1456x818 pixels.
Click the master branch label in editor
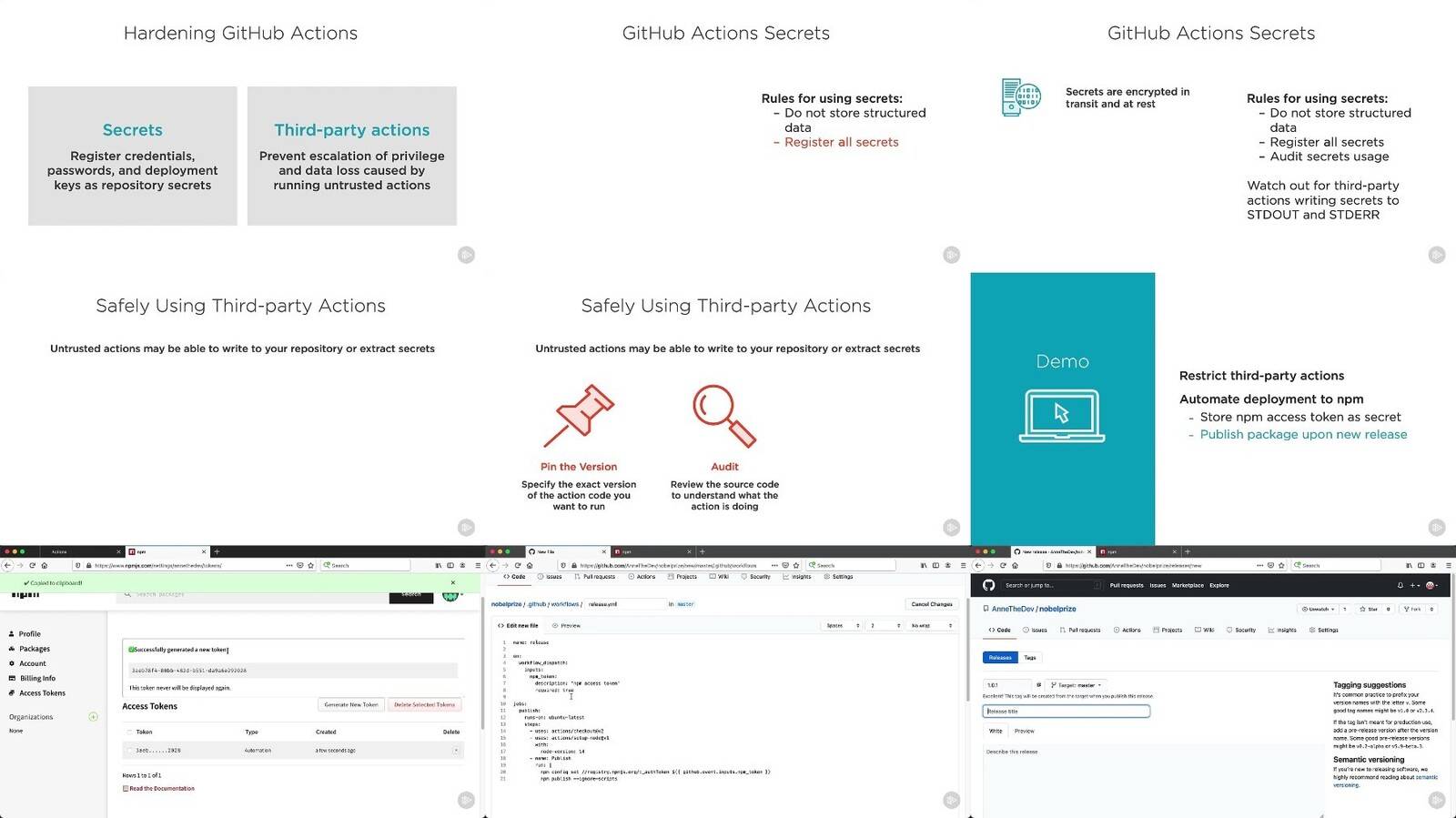coord(685,604)
